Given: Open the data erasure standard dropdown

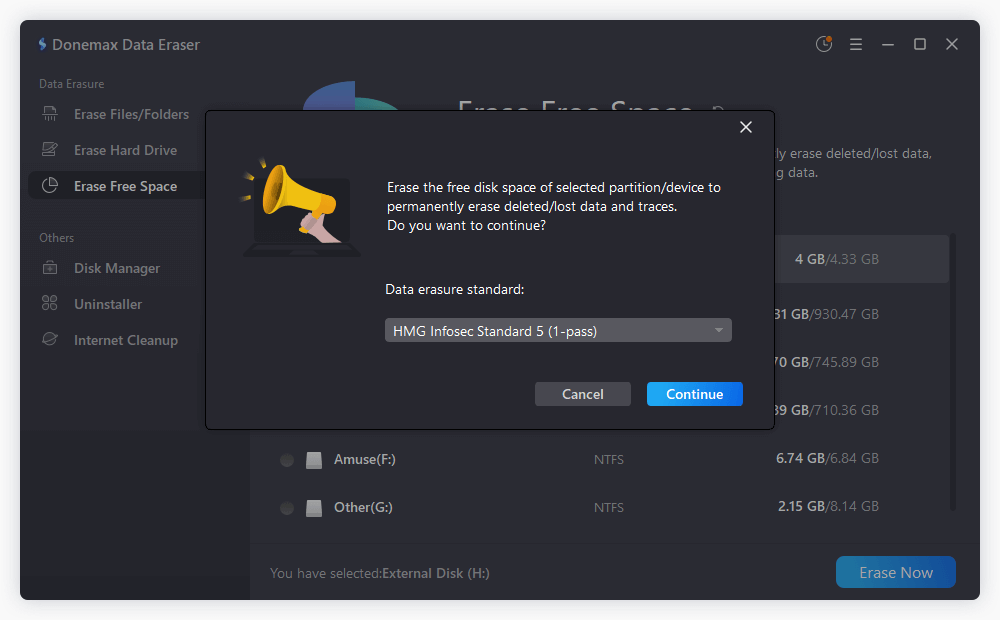Looking at the screenshot, I should click(x=558, y=330).
